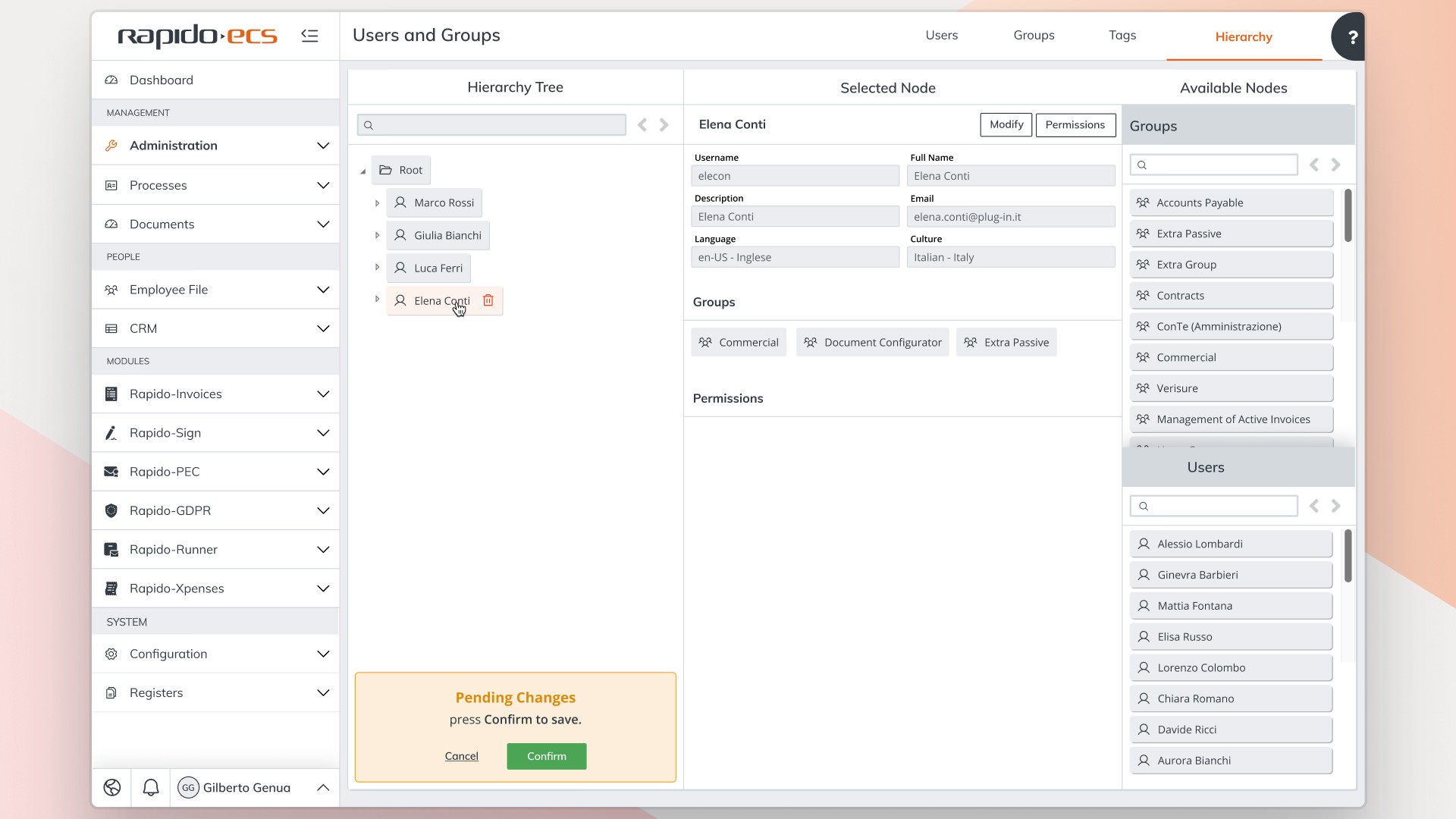Expand the Marco Rossi tree node
This screenshot has height=819, width=1456.
(x=377, y=202)
